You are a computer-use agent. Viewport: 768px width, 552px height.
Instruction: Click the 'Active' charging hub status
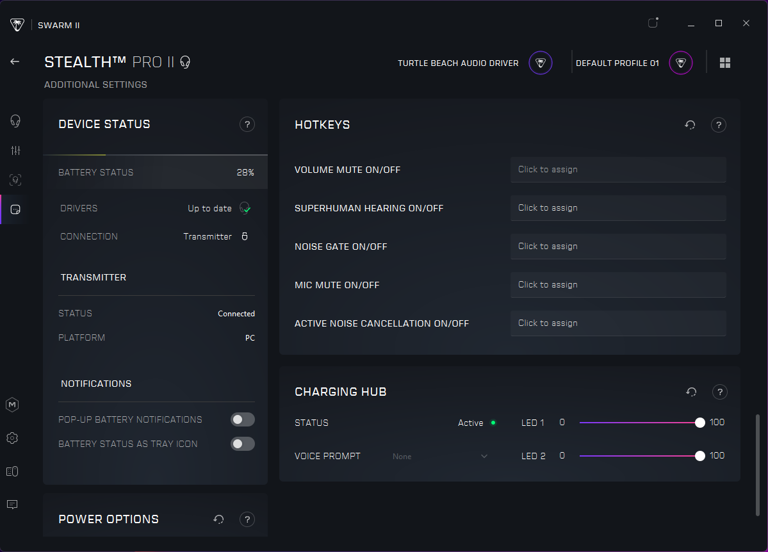pos(470,423)
